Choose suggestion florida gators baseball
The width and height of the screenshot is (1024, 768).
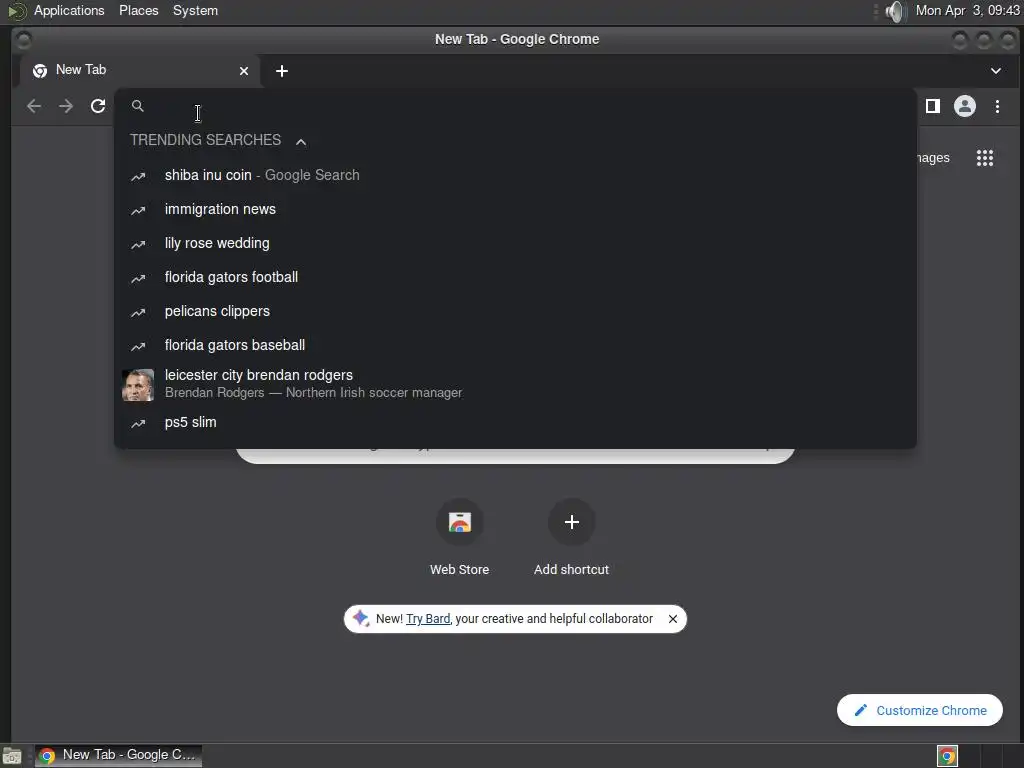pyautogui.click(x=515, y=345)
